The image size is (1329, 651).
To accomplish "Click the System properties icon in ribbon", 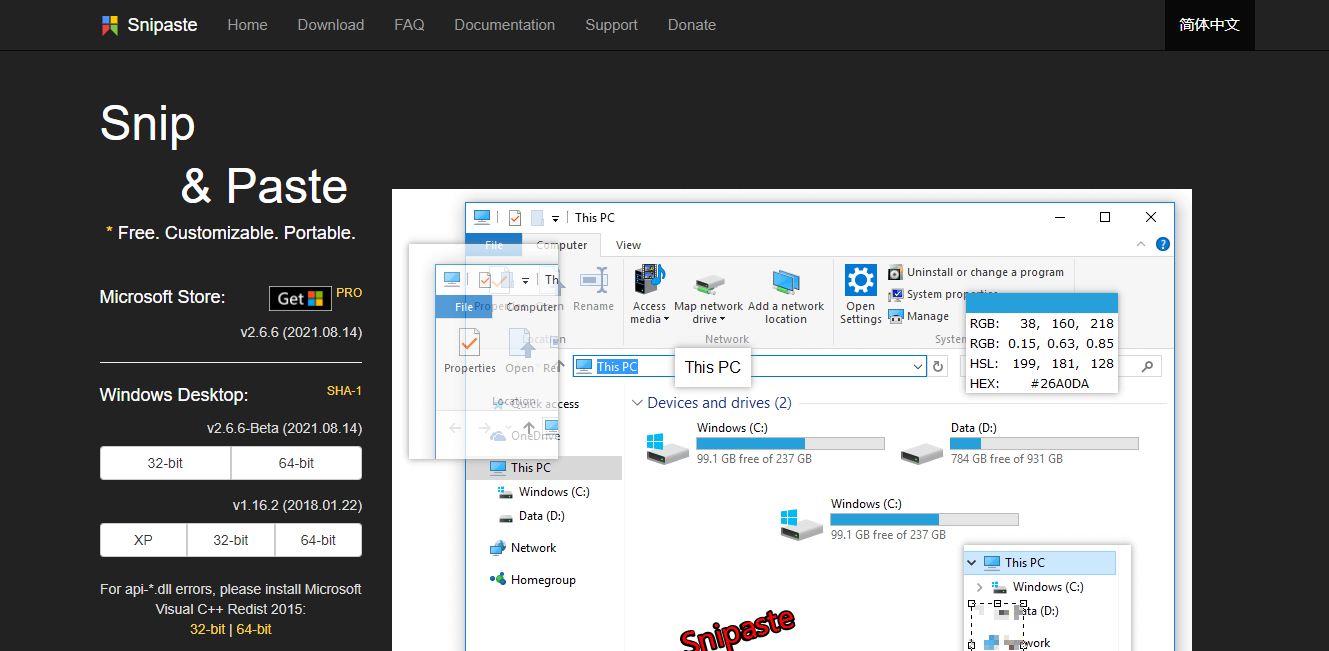I will [x=896, y=294].
